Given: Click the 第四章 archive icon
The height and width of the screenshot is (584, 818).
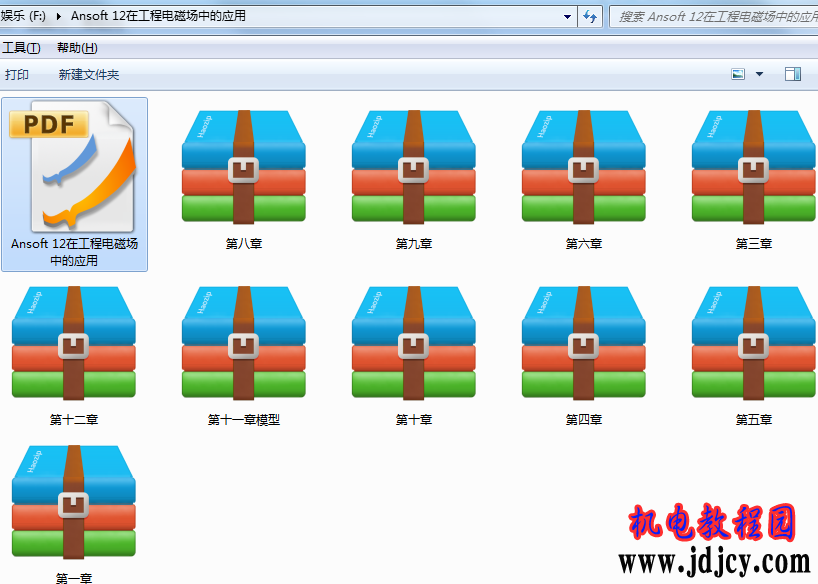Looking at the screenshot, I should 583,343.
